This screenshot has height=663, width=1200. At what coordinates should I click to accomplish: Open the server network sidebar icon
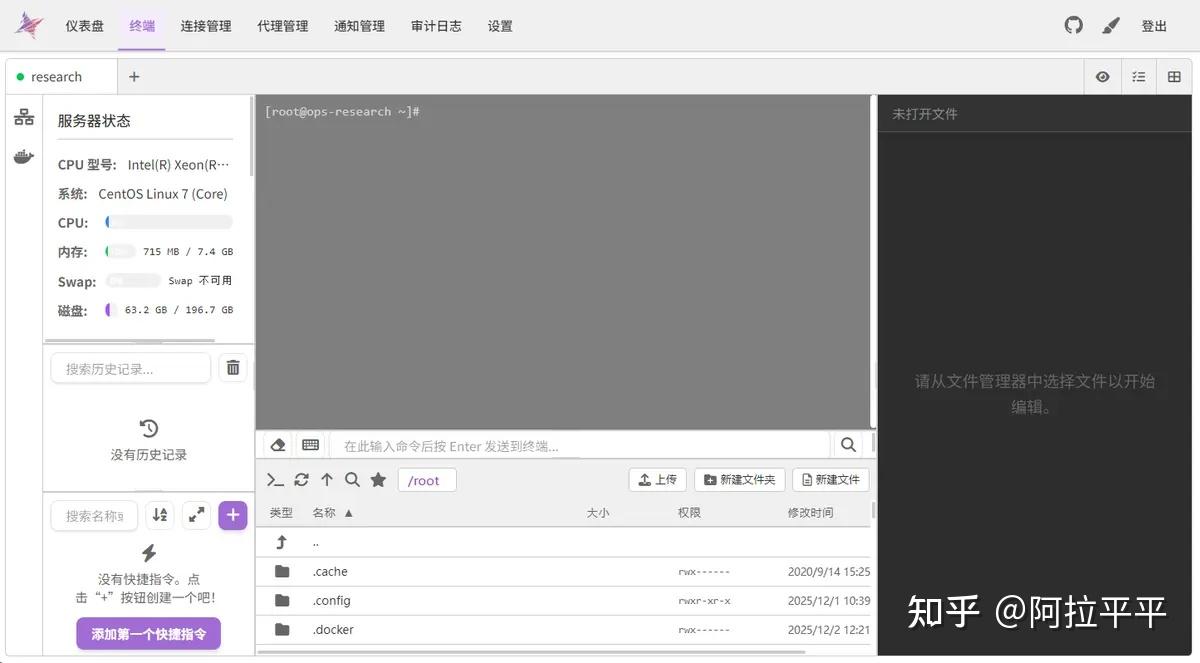coord(24,118)
